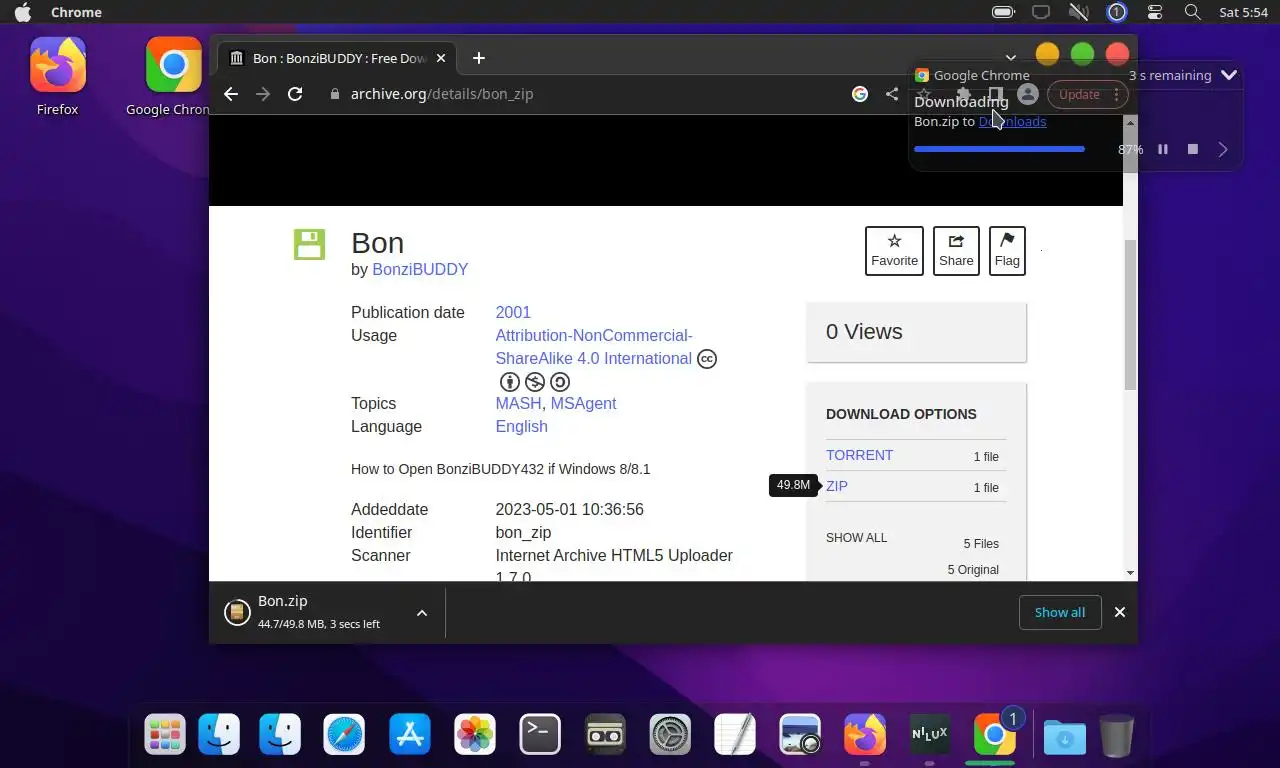
Task: Click Show all downloads button
Action: [x=1060, y=612]
